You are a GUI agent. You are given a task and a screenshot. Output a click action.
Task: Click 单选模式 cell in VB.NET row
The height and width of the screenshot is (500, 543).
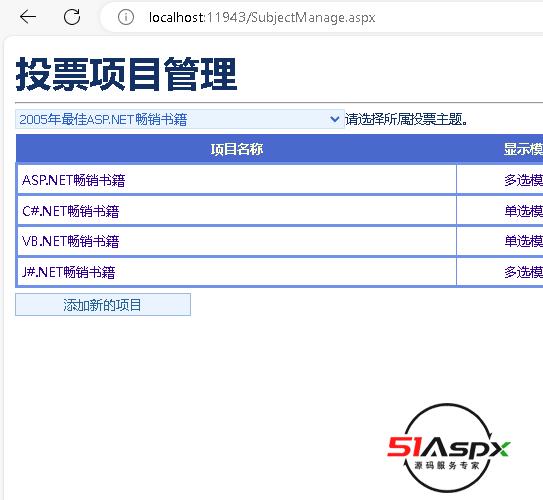pos(524,241)
